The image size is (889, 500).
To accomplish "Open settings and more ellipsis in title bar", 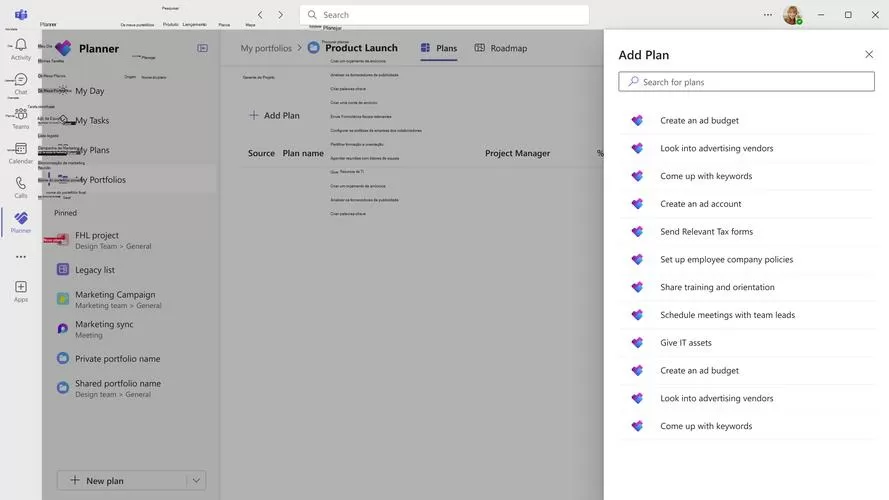I will [x=768, y=15].
